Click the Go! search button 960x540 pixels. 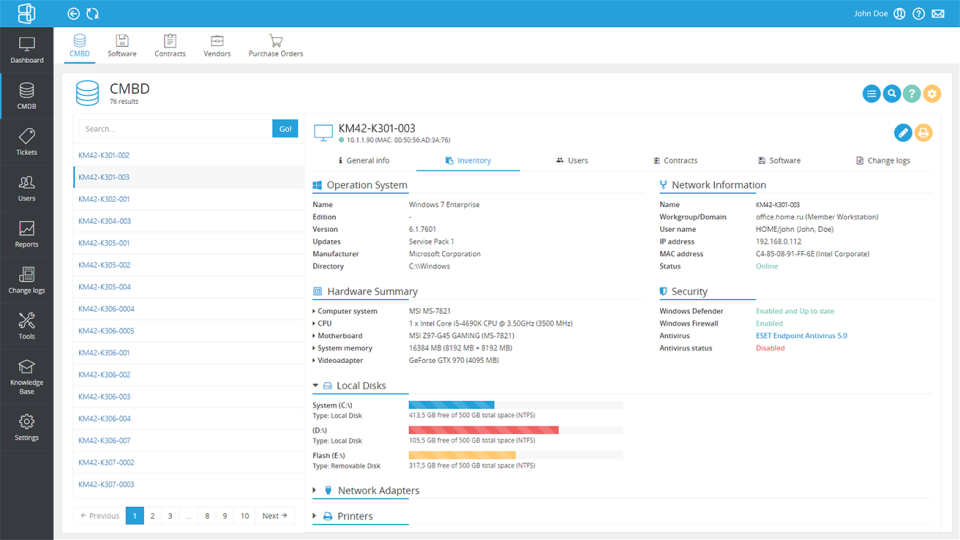tap(285, 129)
